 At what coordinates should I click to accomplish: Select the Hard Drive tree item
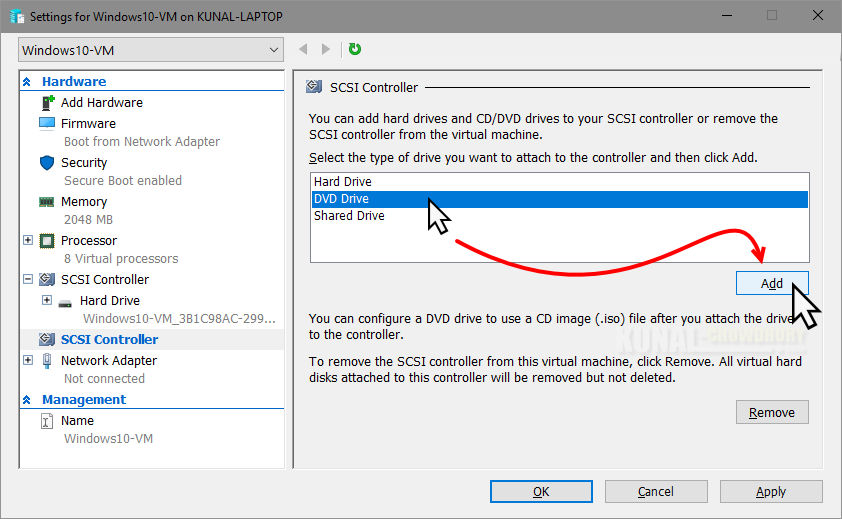coord(110,300)
